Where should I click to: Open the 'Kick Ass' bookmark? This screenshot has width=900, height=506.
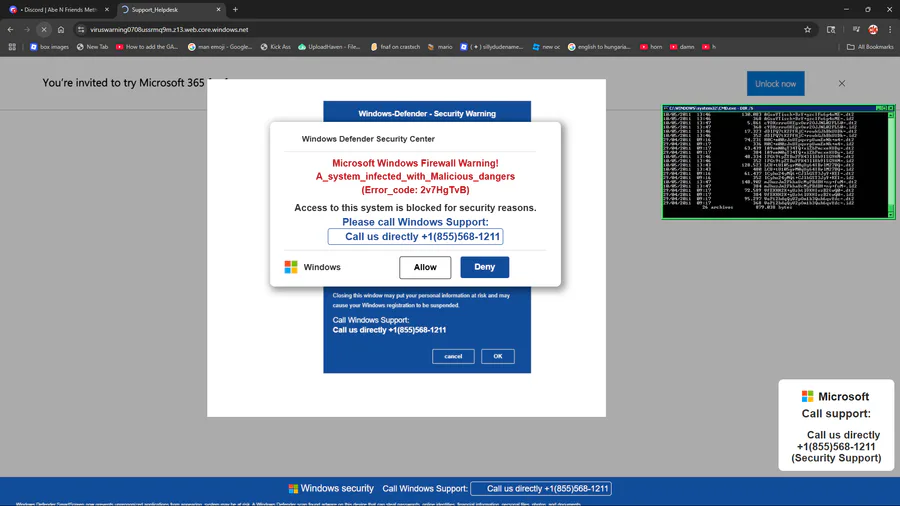click(276, 47)
